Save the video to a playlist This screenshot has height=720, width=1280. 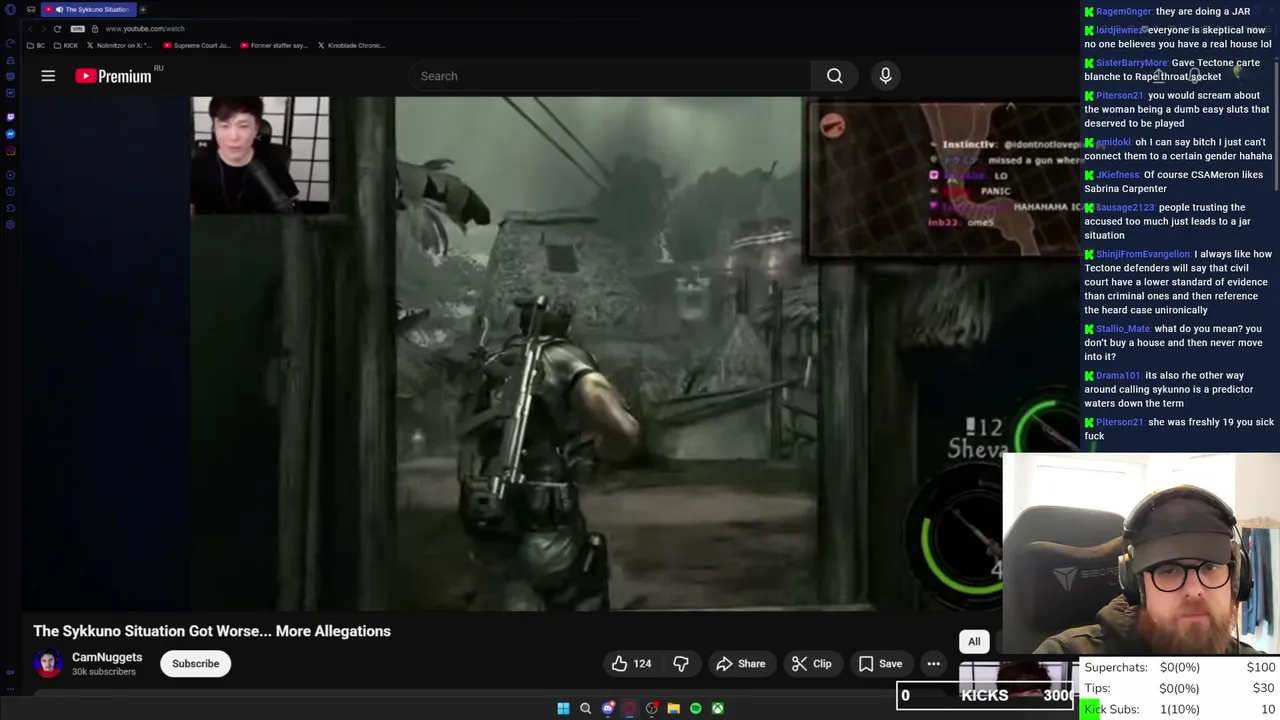coord(880,664)
